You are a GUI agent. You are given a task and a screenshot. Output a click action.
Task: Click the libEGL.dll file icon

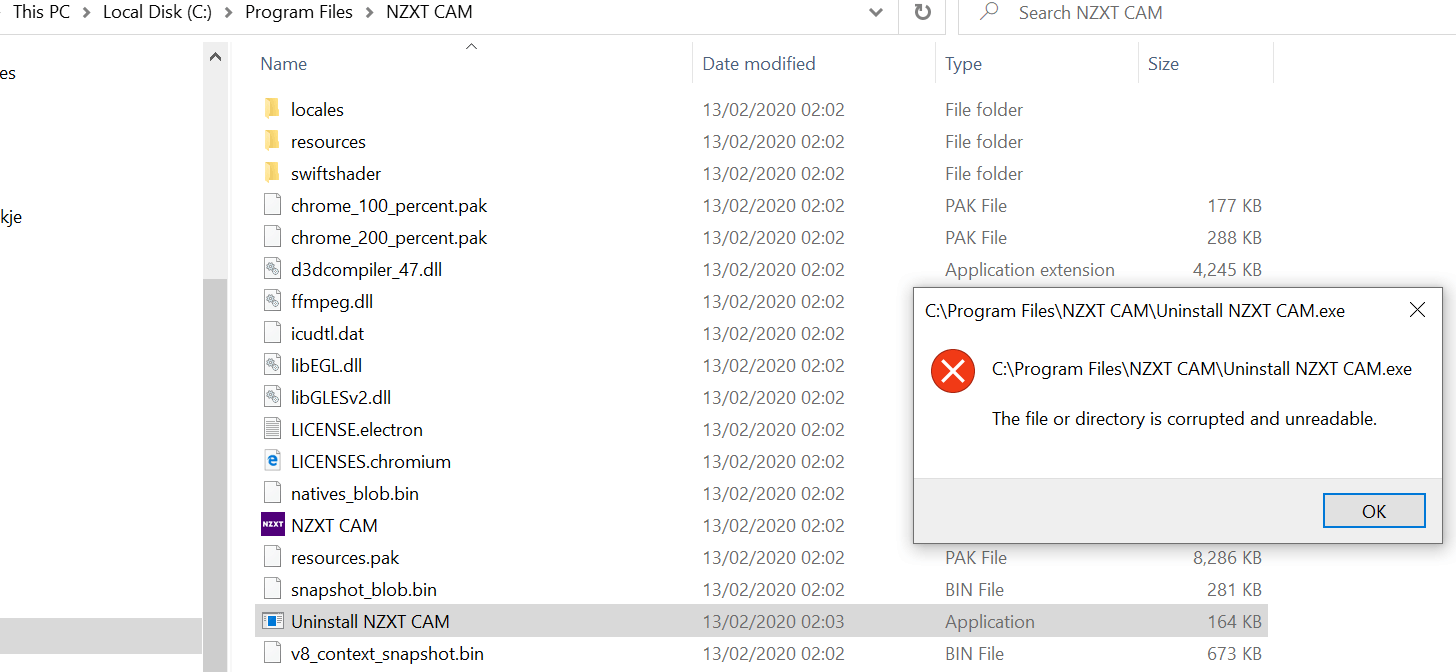(272, 365)
